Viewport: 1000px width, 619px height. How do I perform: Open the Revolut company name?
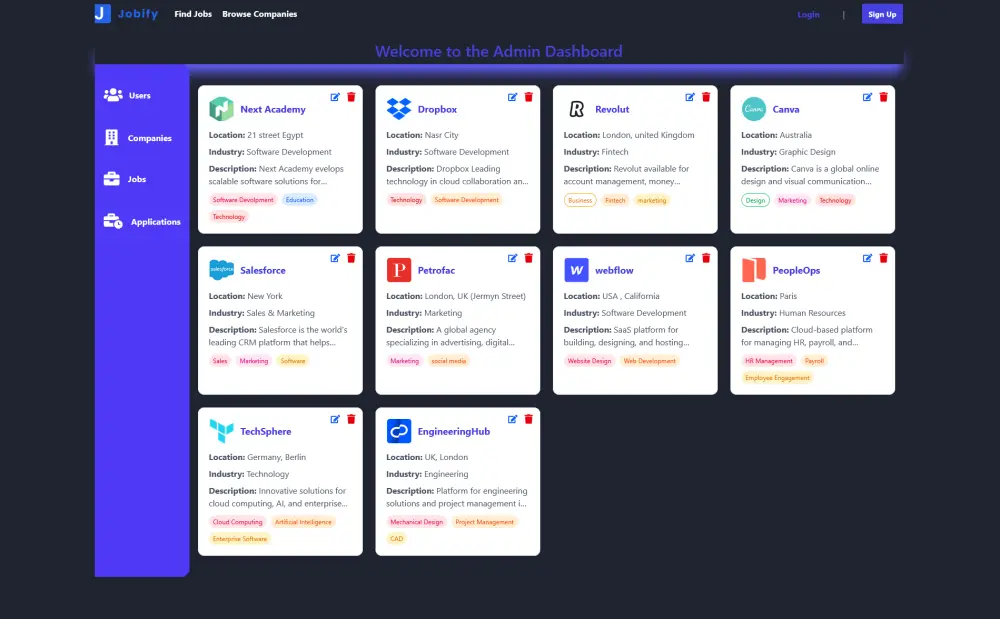[x=612, y=109]
